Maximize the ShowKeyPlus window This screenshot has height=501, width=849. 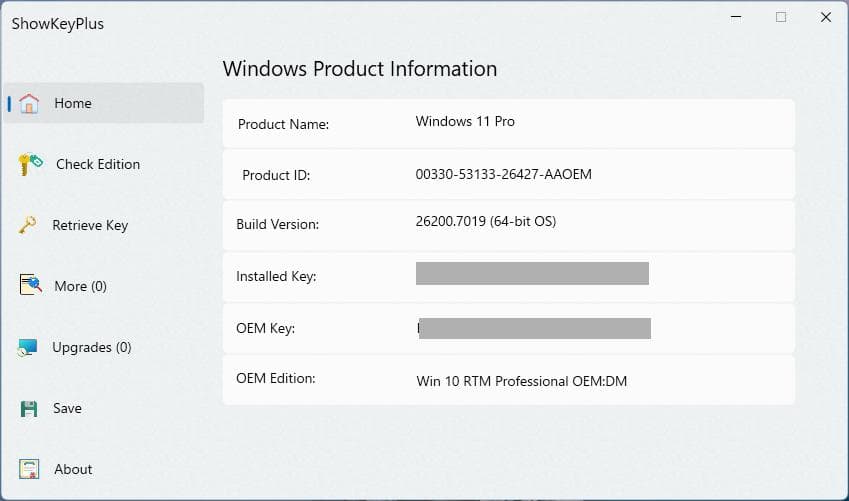click(781, 17)
